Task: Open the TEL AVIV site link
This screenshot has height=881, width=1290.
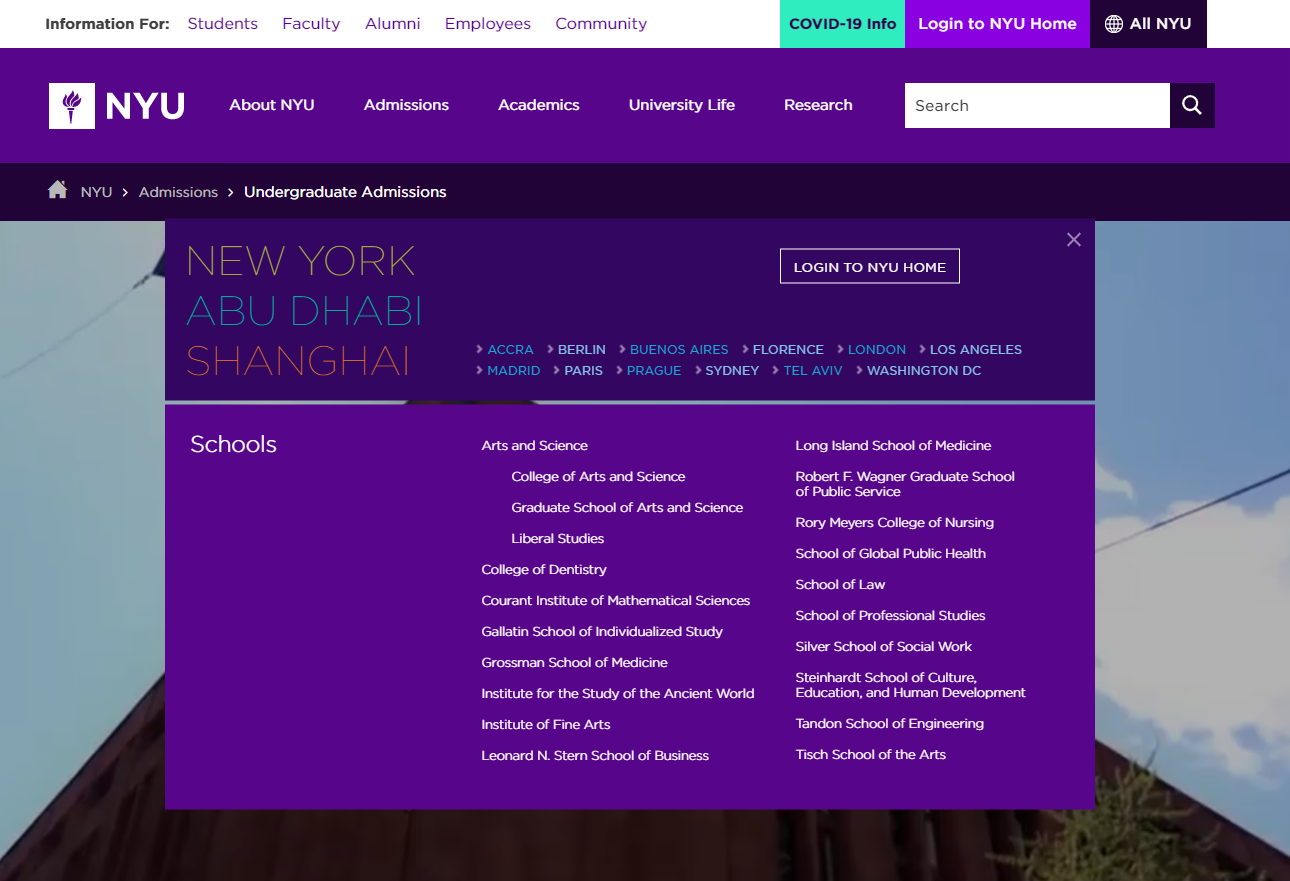Action: tap(813, 371)
